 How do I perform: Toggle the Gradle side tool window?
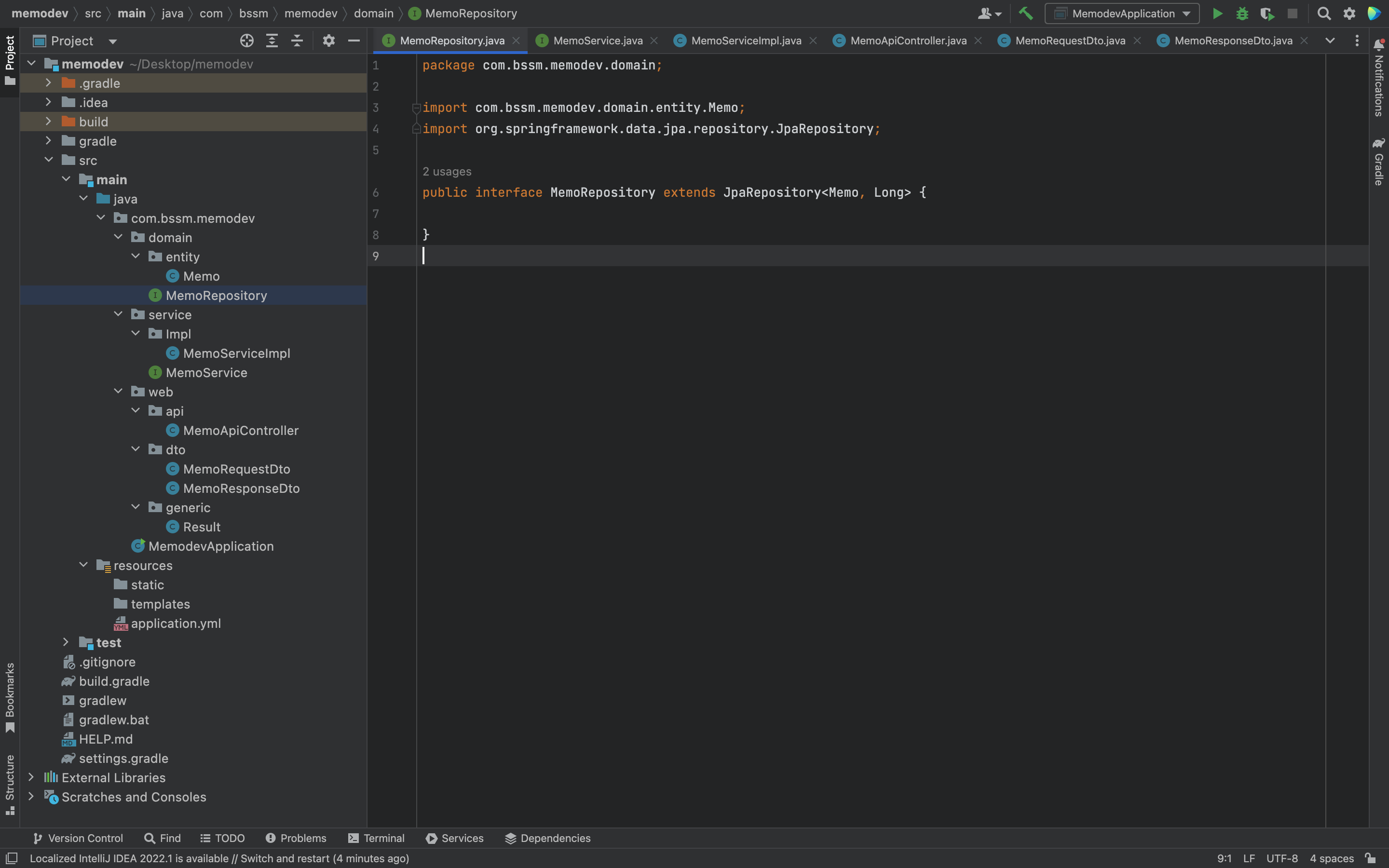(1379, 162)
